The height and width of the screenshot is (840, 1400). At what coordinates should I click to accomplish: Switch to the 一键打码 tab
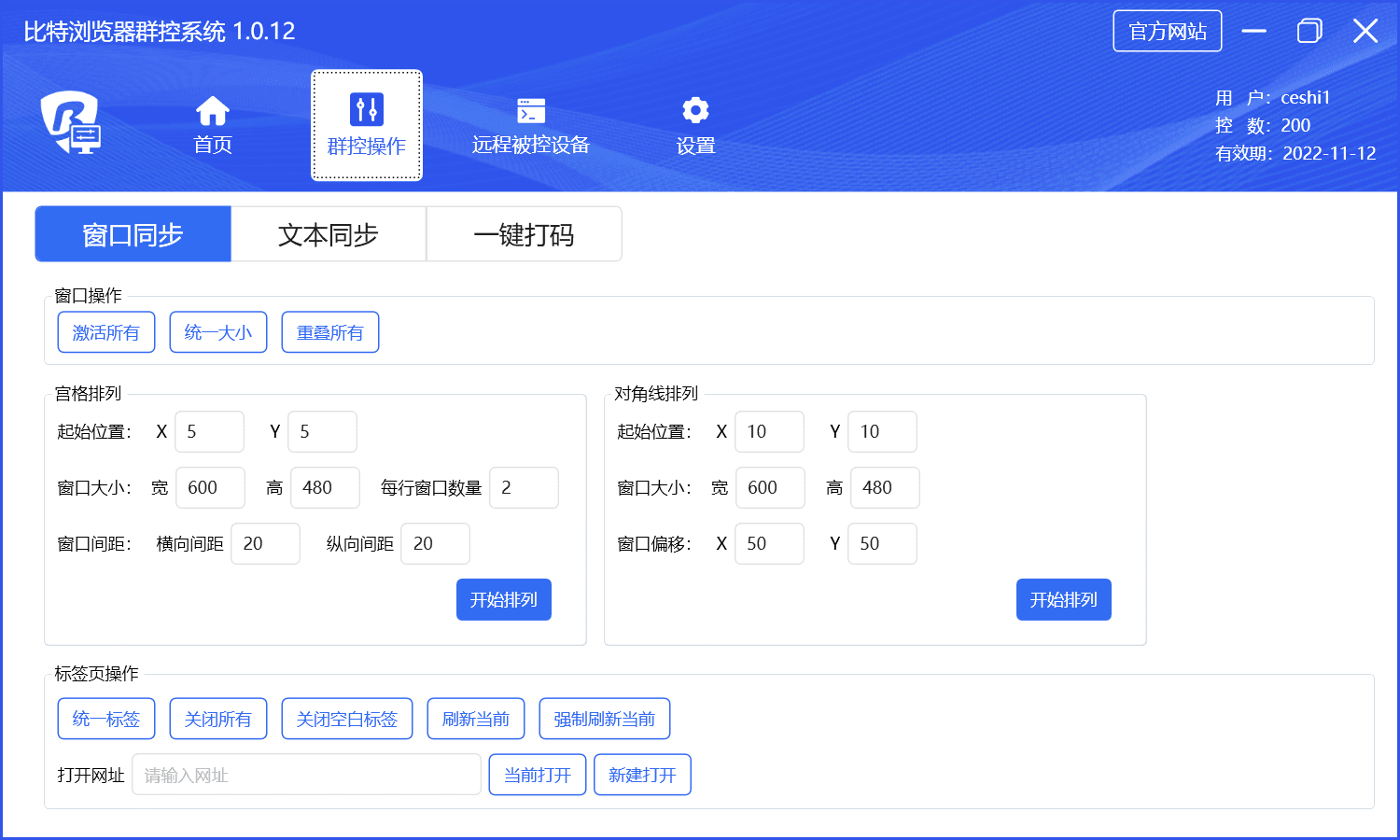(524, 234)
